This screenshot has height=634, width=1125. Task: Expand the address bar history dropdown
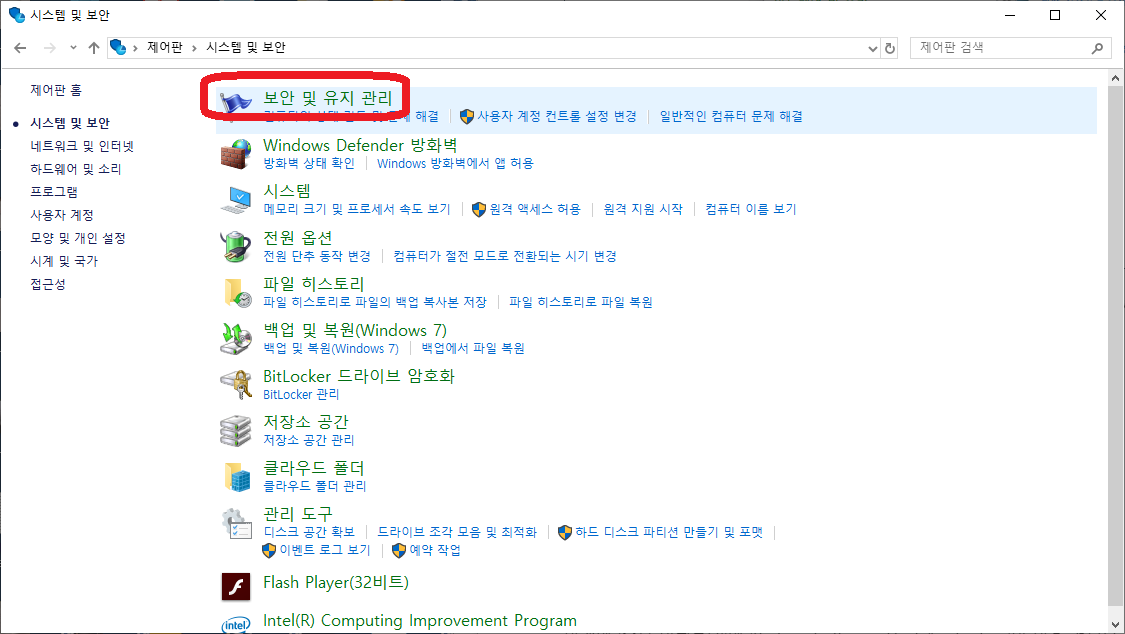tap(872, 49)
